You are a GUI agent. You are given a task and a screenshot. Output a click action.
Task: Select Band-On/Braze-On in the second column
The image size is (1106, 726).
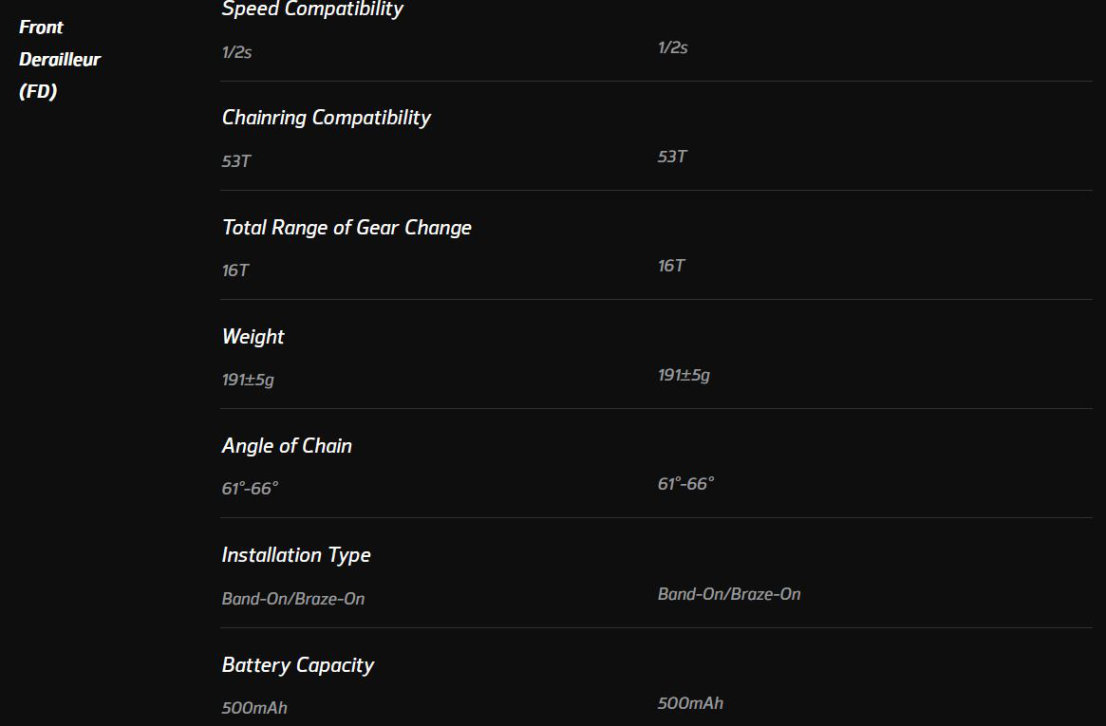tap(729, 594)
